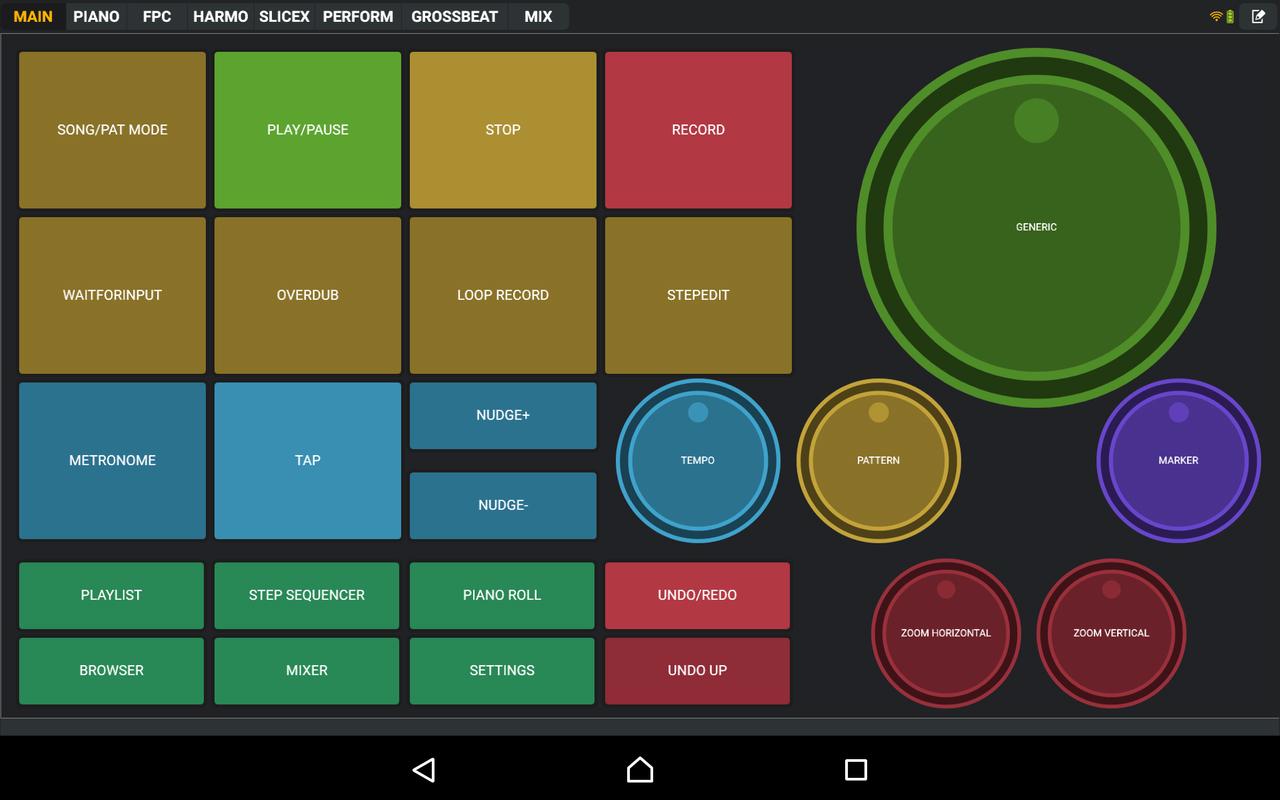Viewport: 1280px width, 800px height.
Task: Click the UNDO/REDO button
Action: pyautogui.click(x=697, y=595)
